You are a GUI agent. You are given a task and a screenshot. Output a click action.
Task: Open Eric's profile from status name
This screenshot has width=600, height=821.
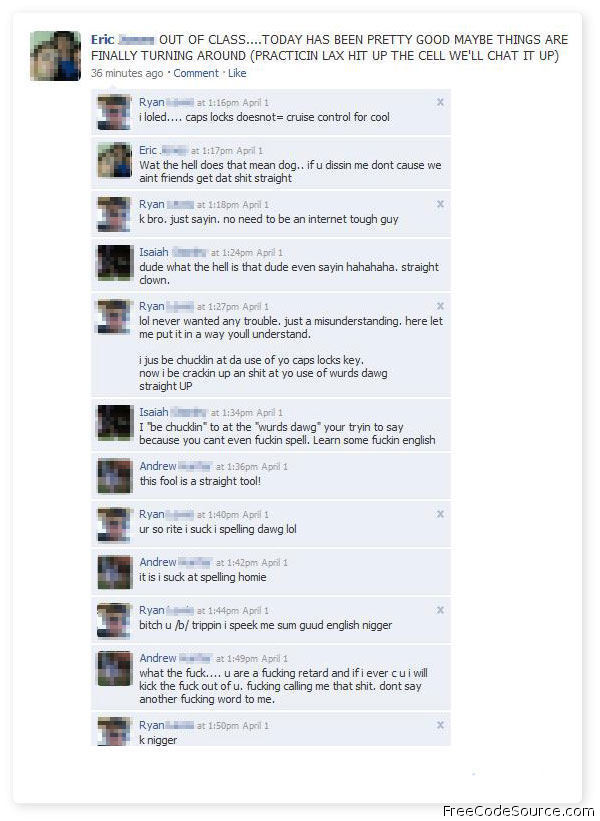[102, 40]
